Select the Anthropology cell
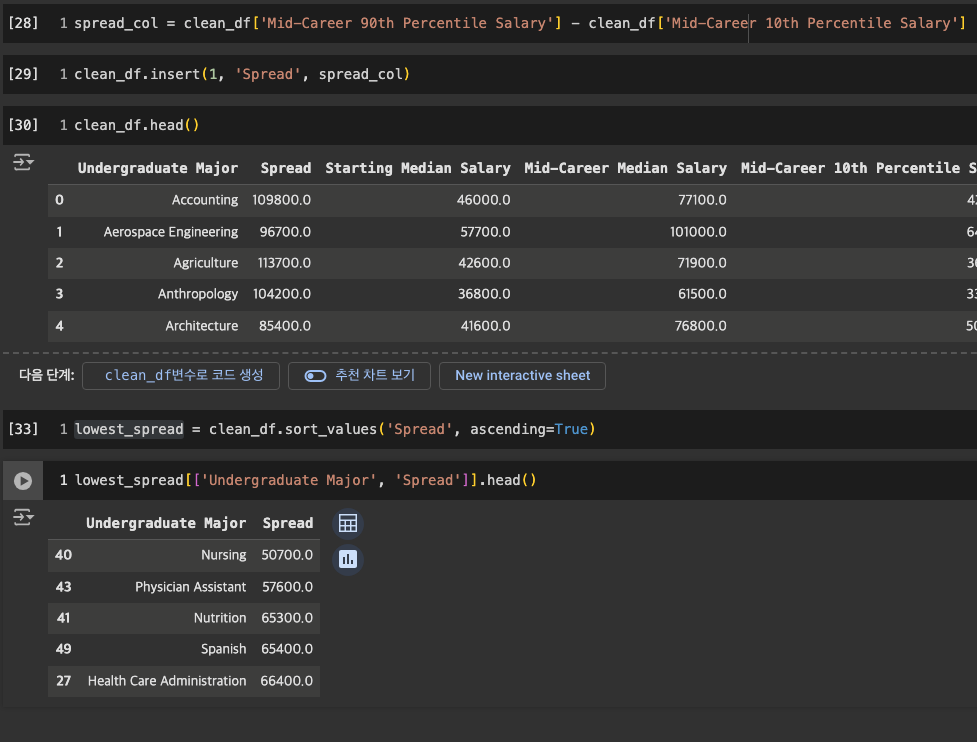This screenshot has height=742, width=977. 198,294
